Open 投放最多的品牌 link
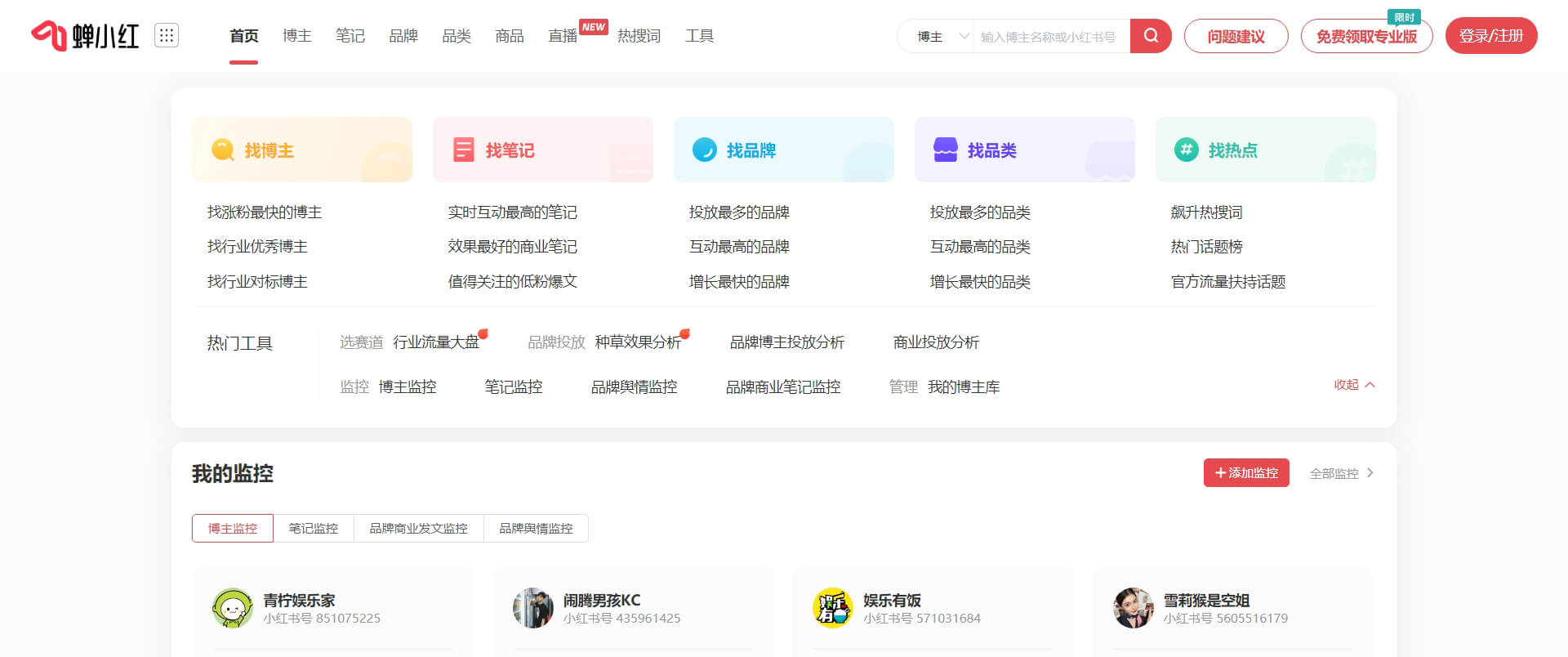 pyautogui.click(x=739, y=212)
